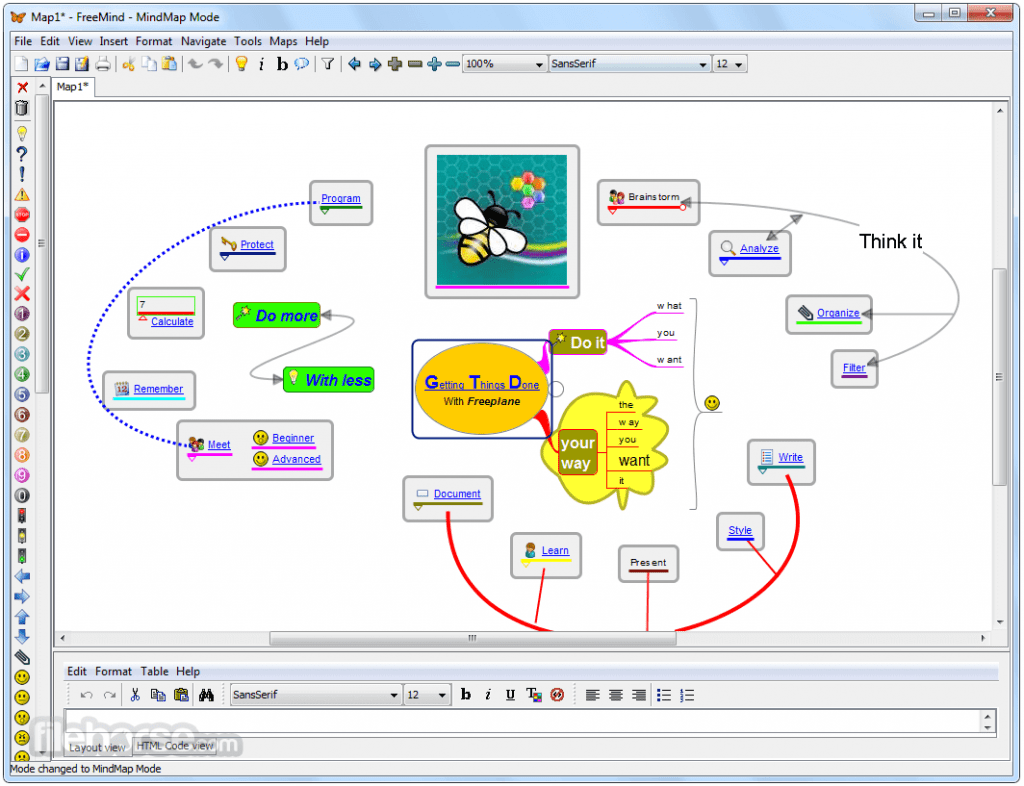The height and width of the screenshot is (786, 1024).
Task: Click the Document node link
Action: 456,494
